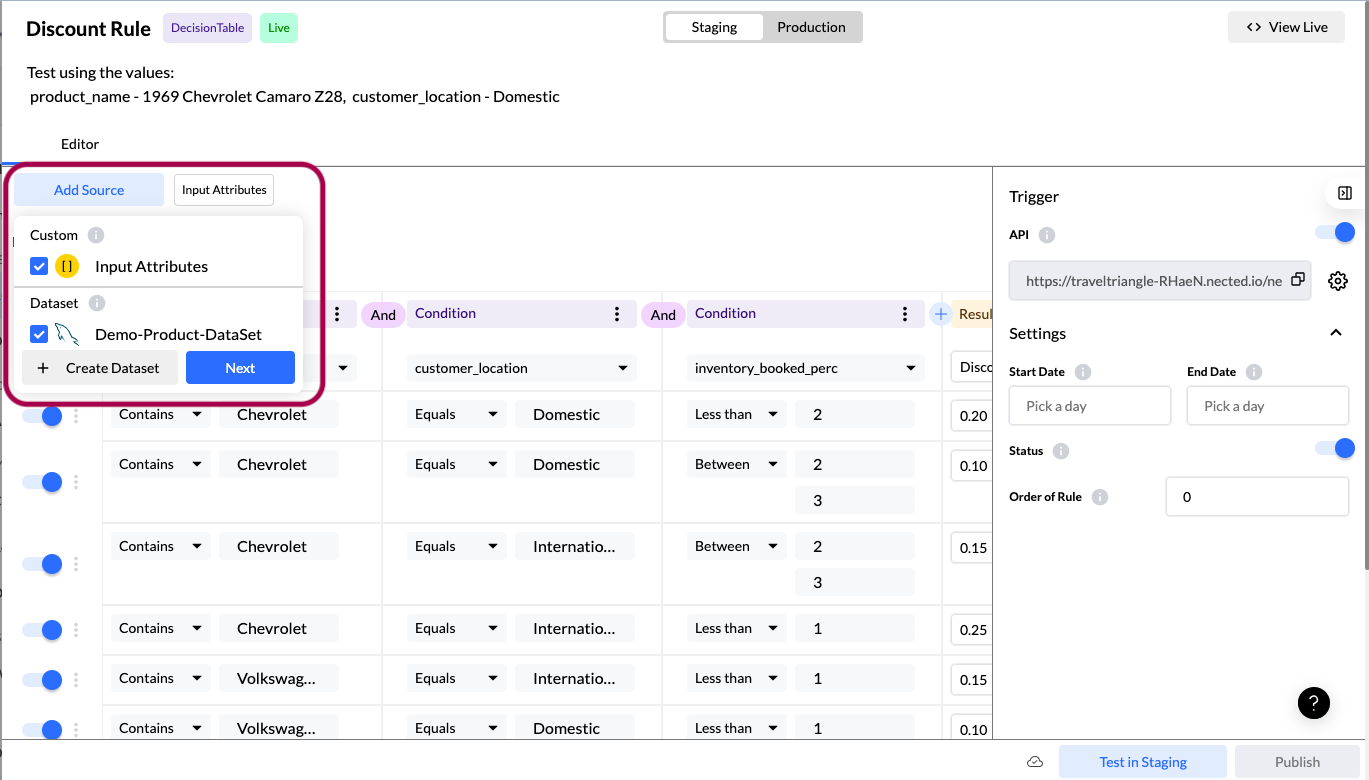
Task: Click the help question mark button
Action: click(x=1313, y=702)
